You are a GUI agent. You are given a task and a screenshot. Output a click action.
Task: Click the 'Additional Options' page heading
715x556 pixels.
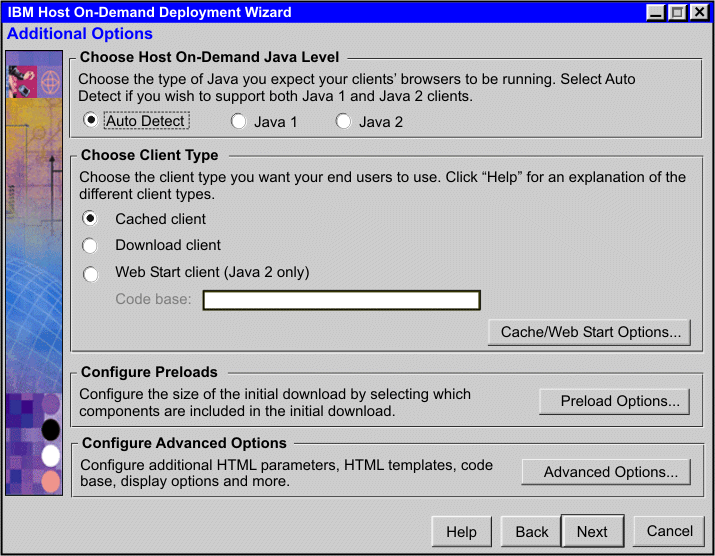(x=80, y=34)
